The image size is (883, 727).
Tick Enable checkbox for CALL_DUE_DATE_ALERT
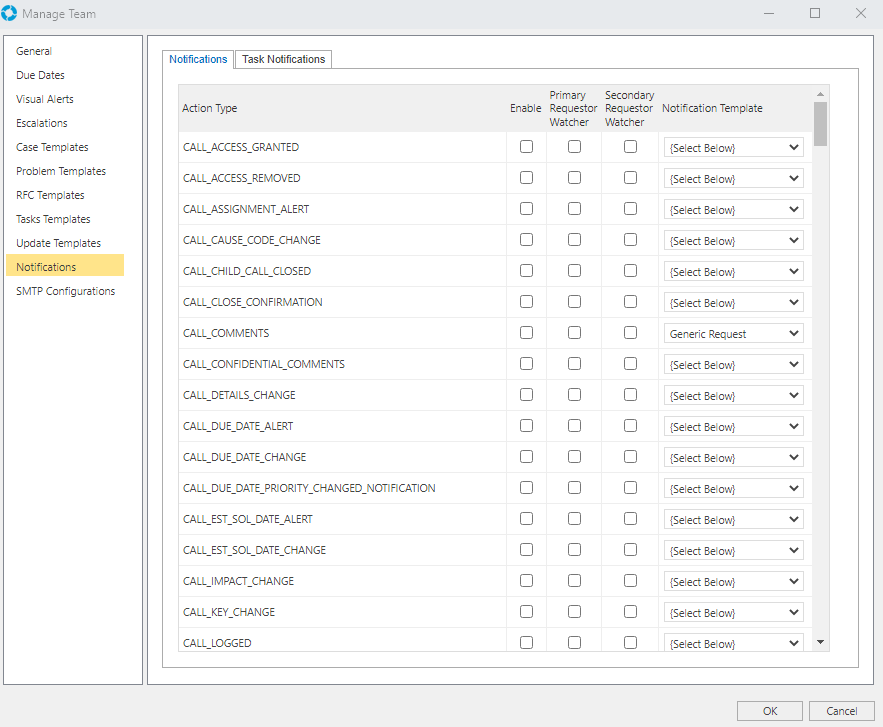pos(526,426)
